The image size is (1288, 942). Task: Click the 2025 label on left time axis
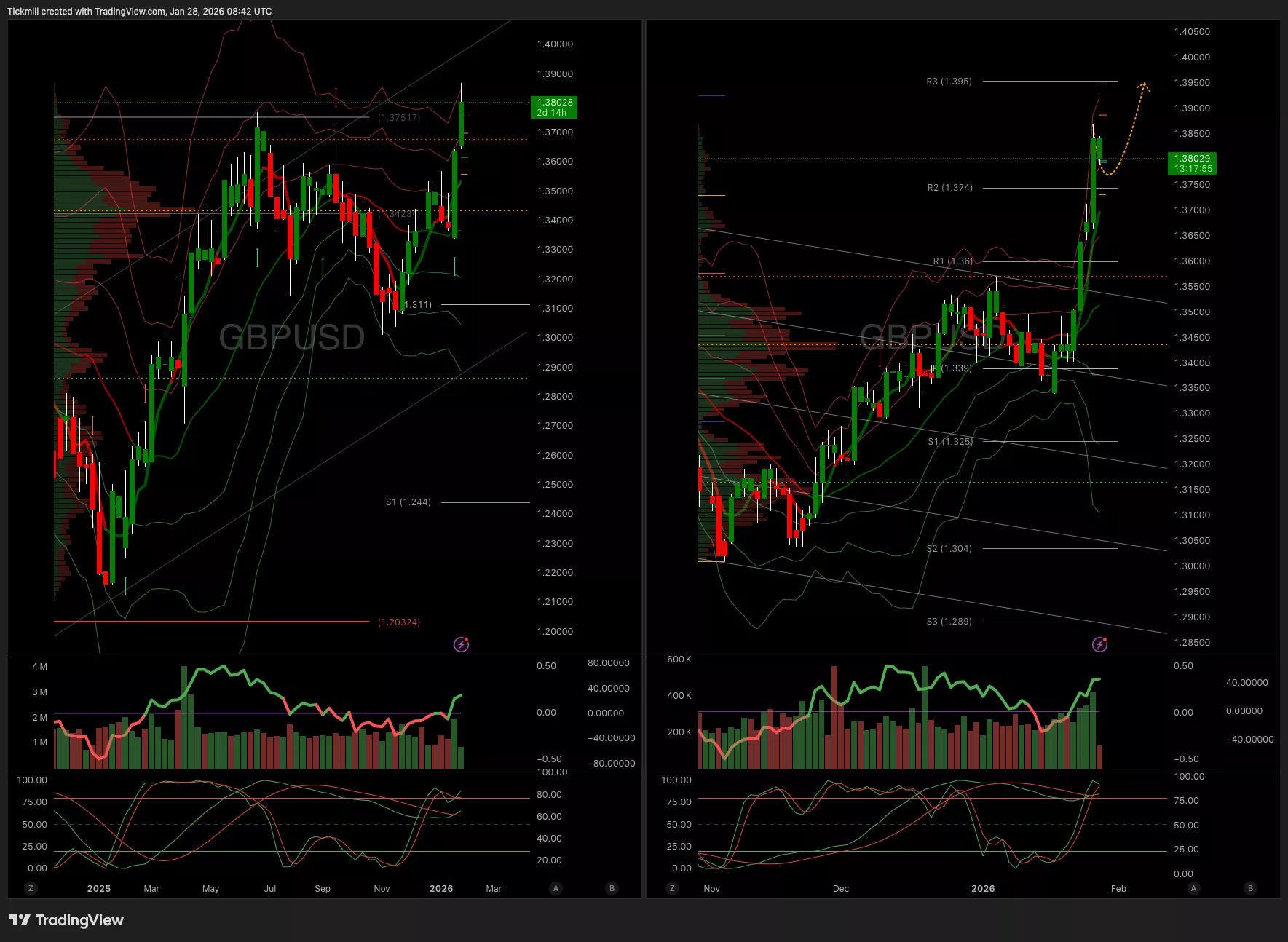(99, 889)
